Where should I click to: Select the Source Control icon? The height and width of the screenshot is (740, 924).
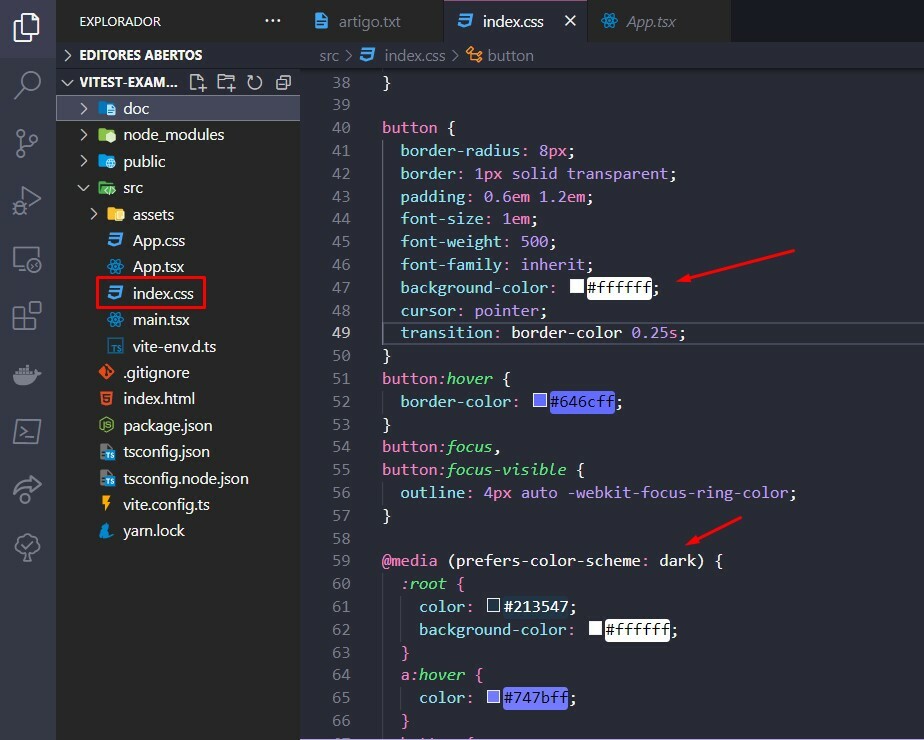click(x=27, y=144)
